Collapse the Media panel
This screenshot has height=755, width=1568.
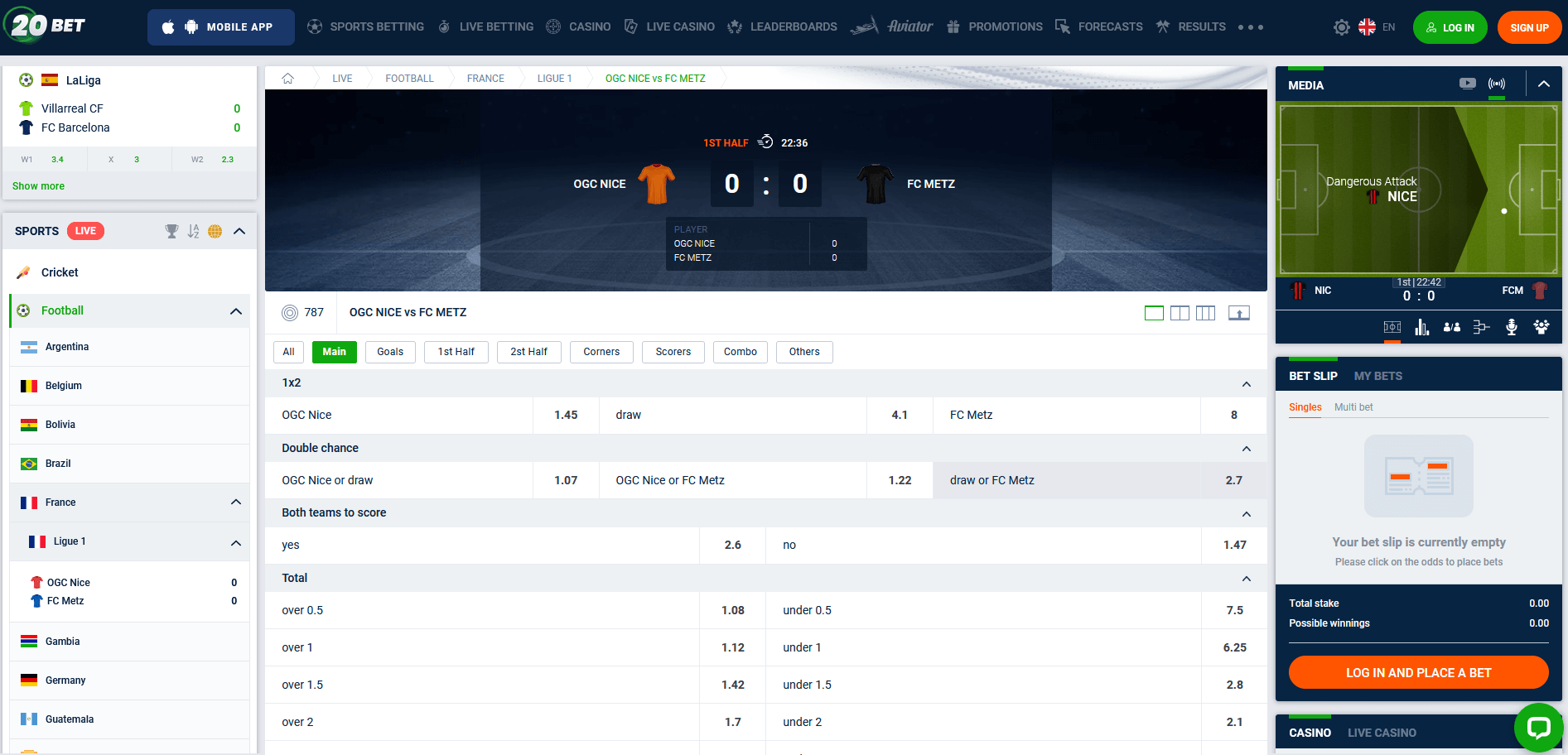point(1544,84)
